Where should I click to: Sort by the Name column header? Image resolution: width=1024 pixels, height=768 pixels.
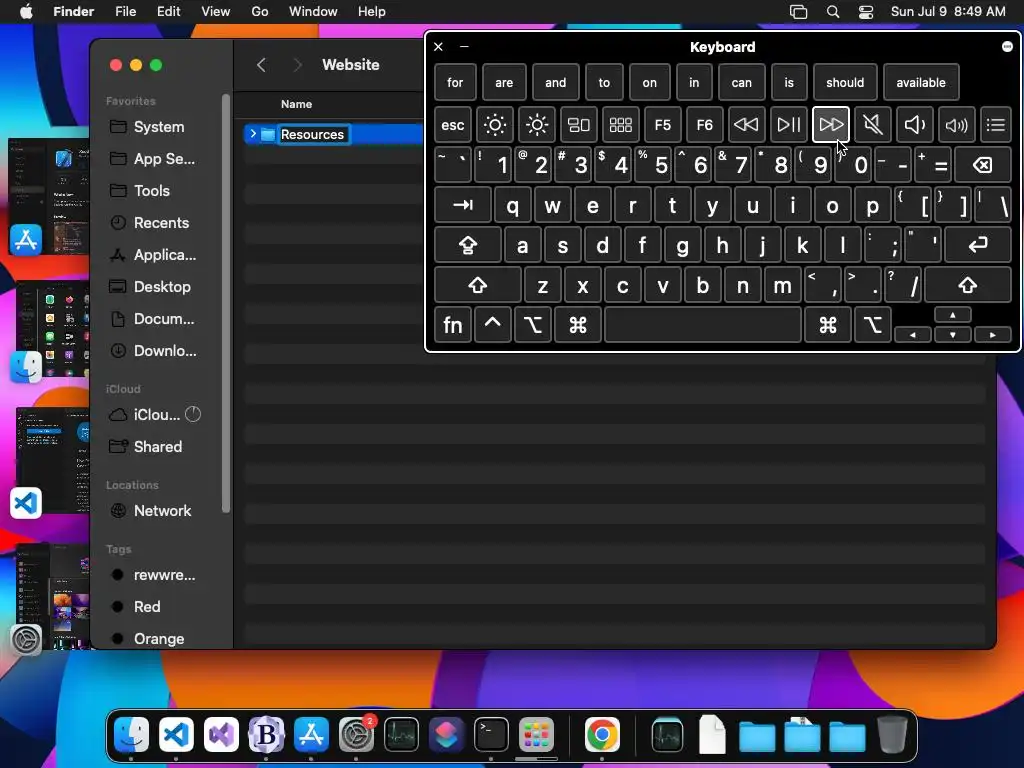296,104
